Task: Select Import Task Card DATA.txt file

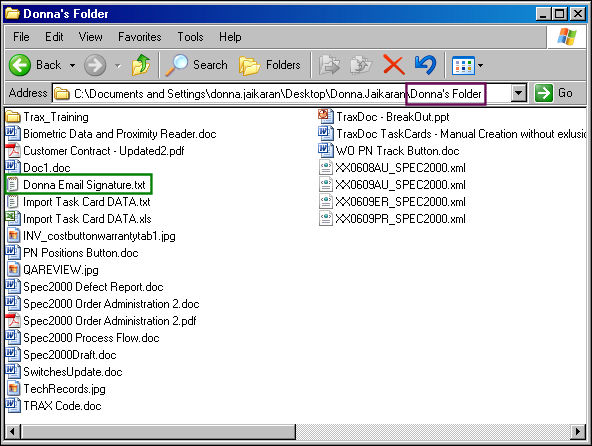Action: [x=78, y=202]
